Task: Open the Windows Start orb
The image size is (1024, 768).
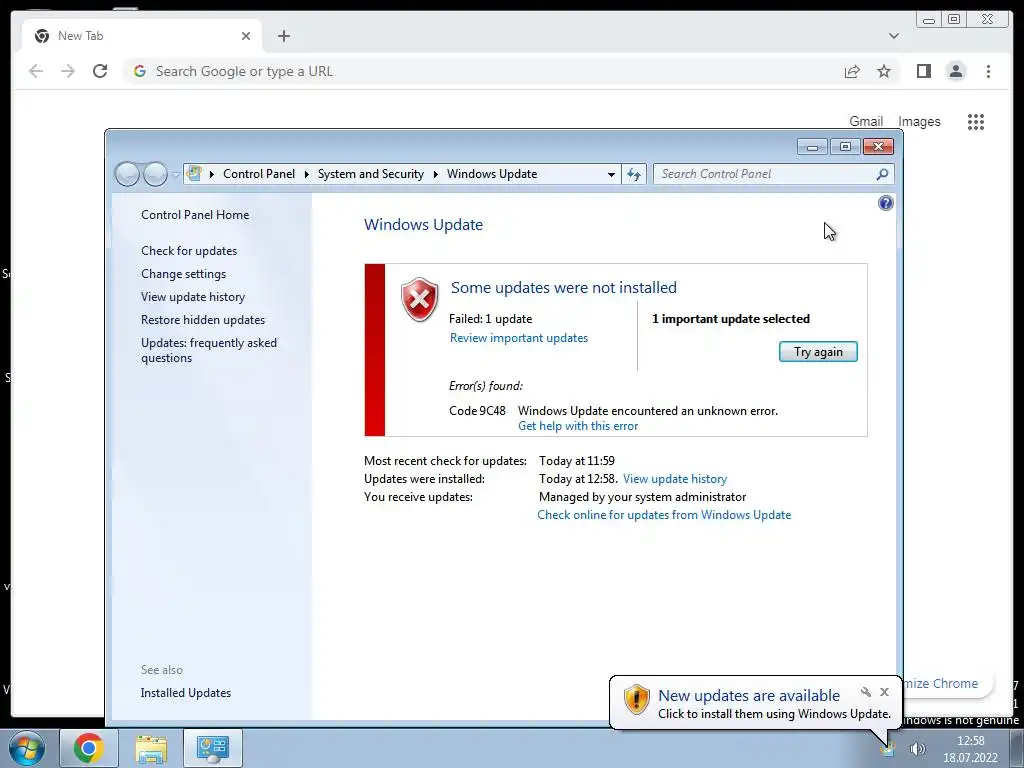Action: pos(26,748)
